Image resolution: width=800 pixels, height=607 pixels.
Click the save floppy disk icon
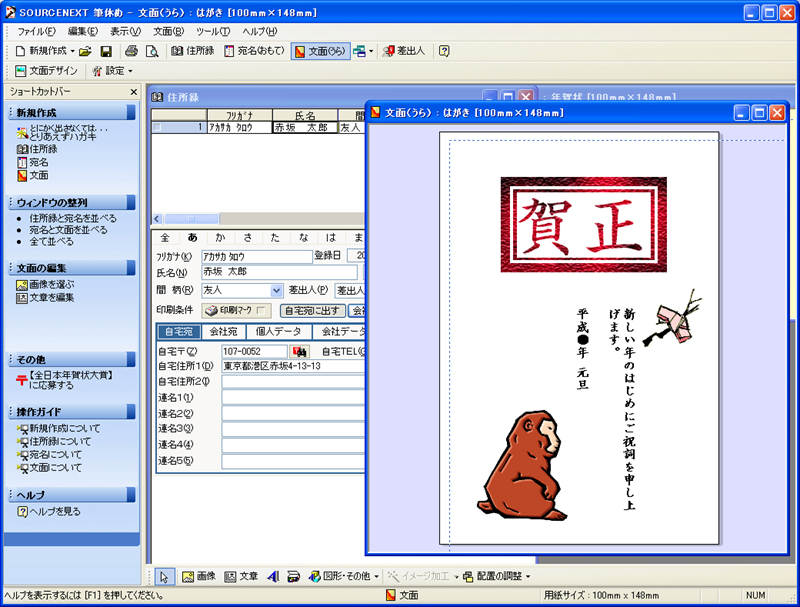pyautogui.click(x=106, y=50)
